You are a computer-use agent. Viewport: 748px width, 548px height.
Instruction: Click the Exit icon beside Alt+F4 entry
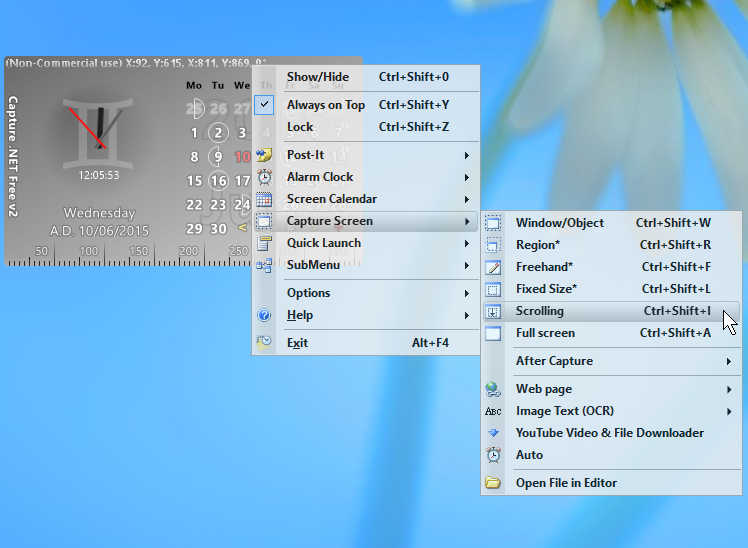click(264, 343)
